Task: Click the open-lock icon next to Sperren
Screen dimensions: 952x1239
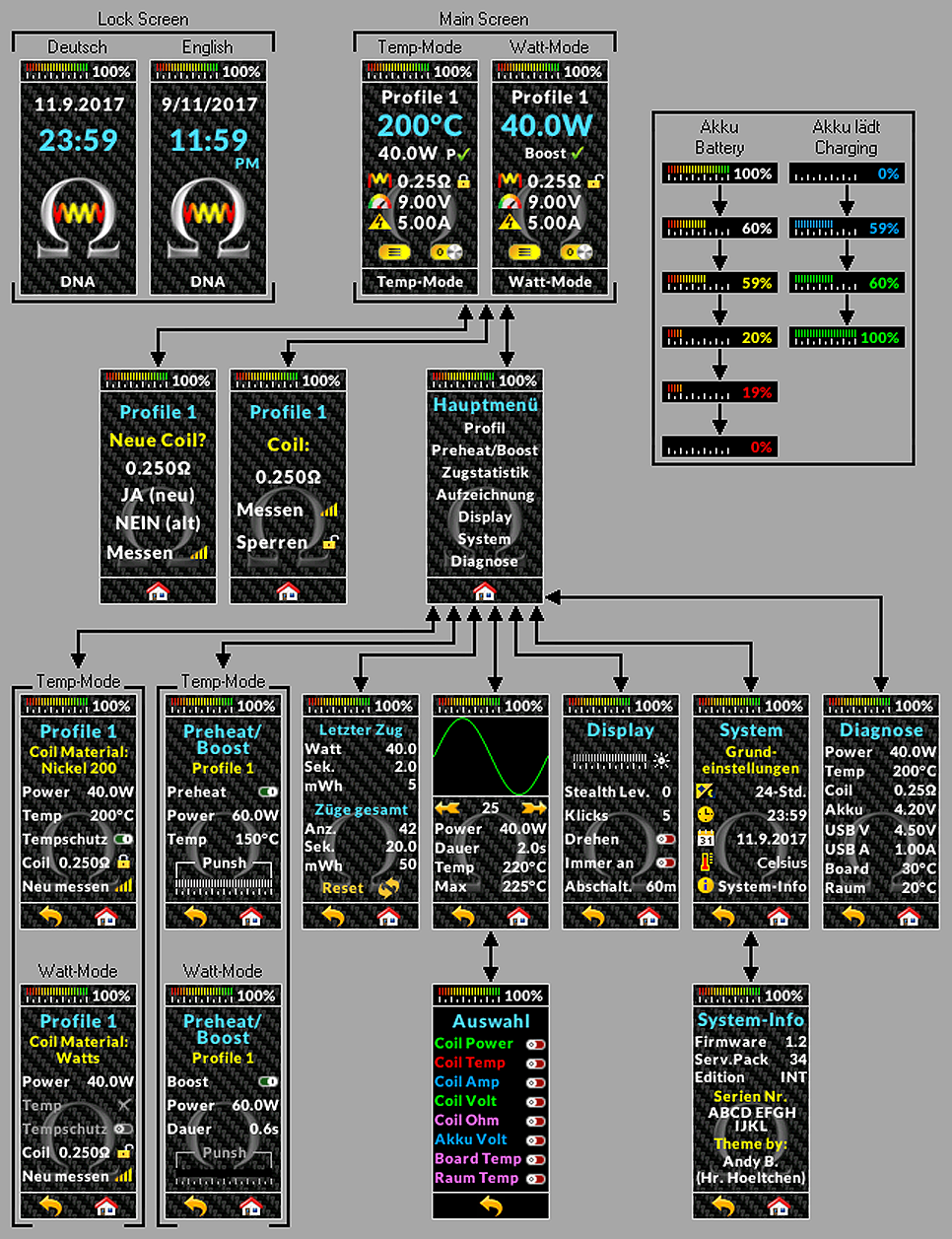Action: click(x=330, y=542)
